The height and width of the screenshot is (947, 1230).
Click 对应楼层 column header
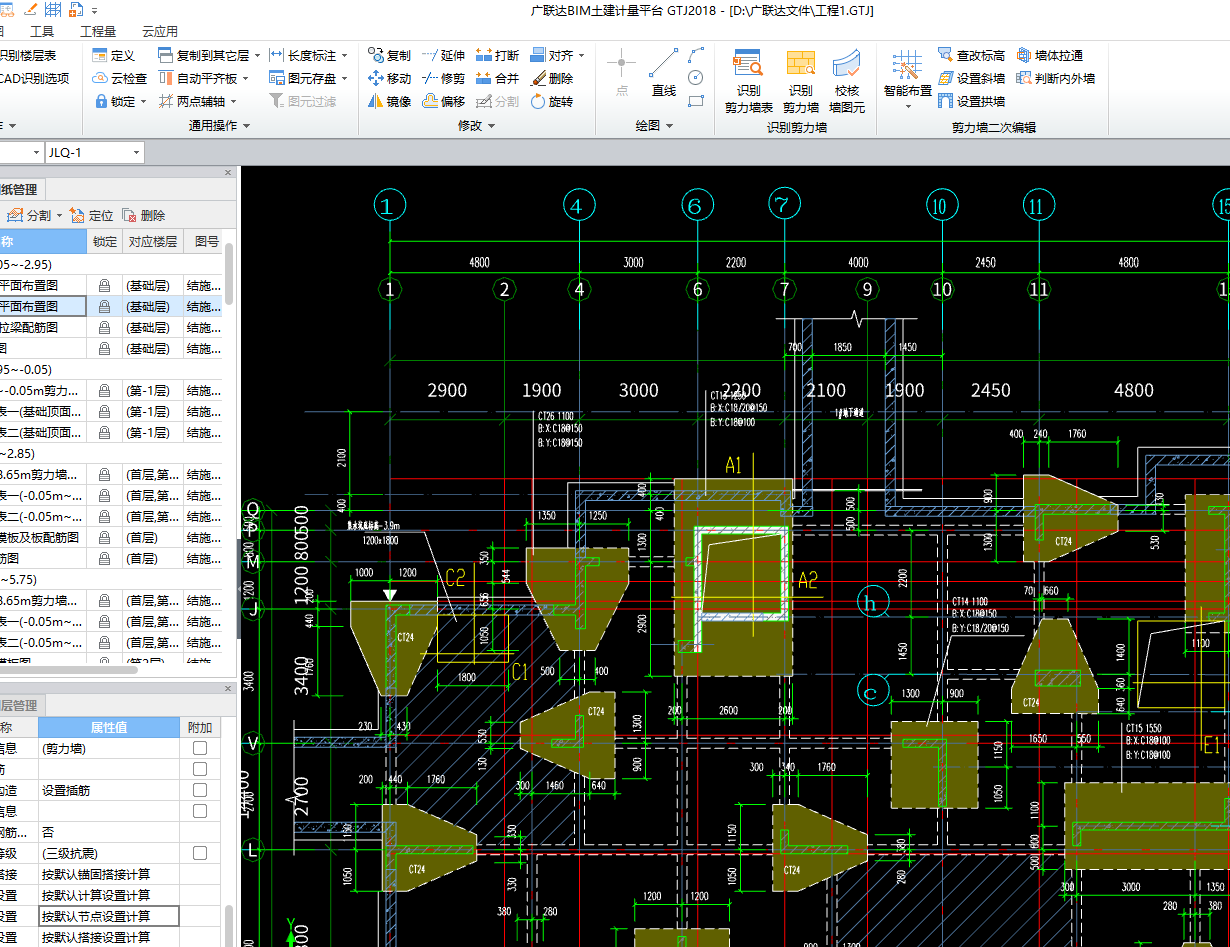pos(153,241)
